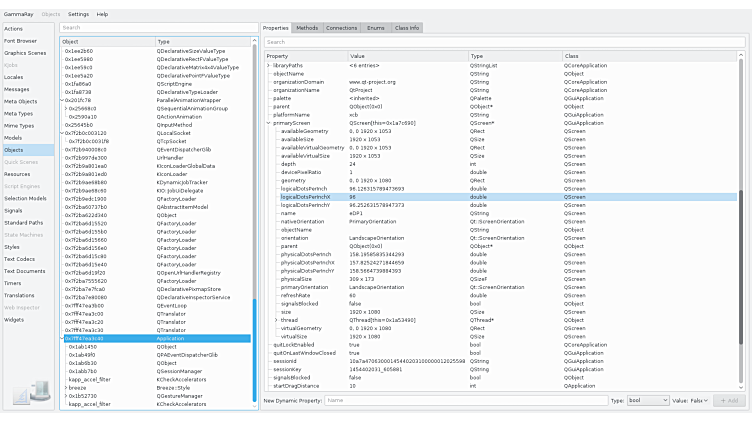Switch to the Methods tab

[307, 28]
